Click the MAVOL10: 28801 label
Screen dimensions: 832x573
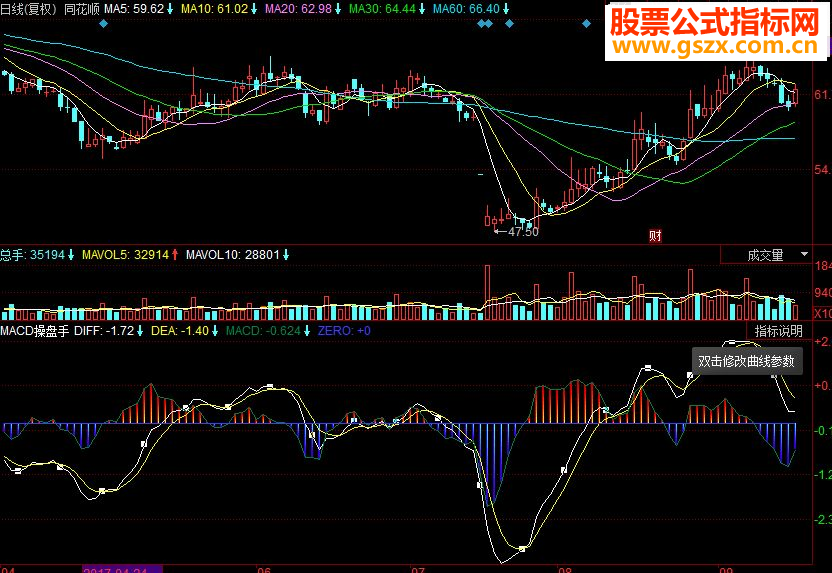click(x=232, y=255)
